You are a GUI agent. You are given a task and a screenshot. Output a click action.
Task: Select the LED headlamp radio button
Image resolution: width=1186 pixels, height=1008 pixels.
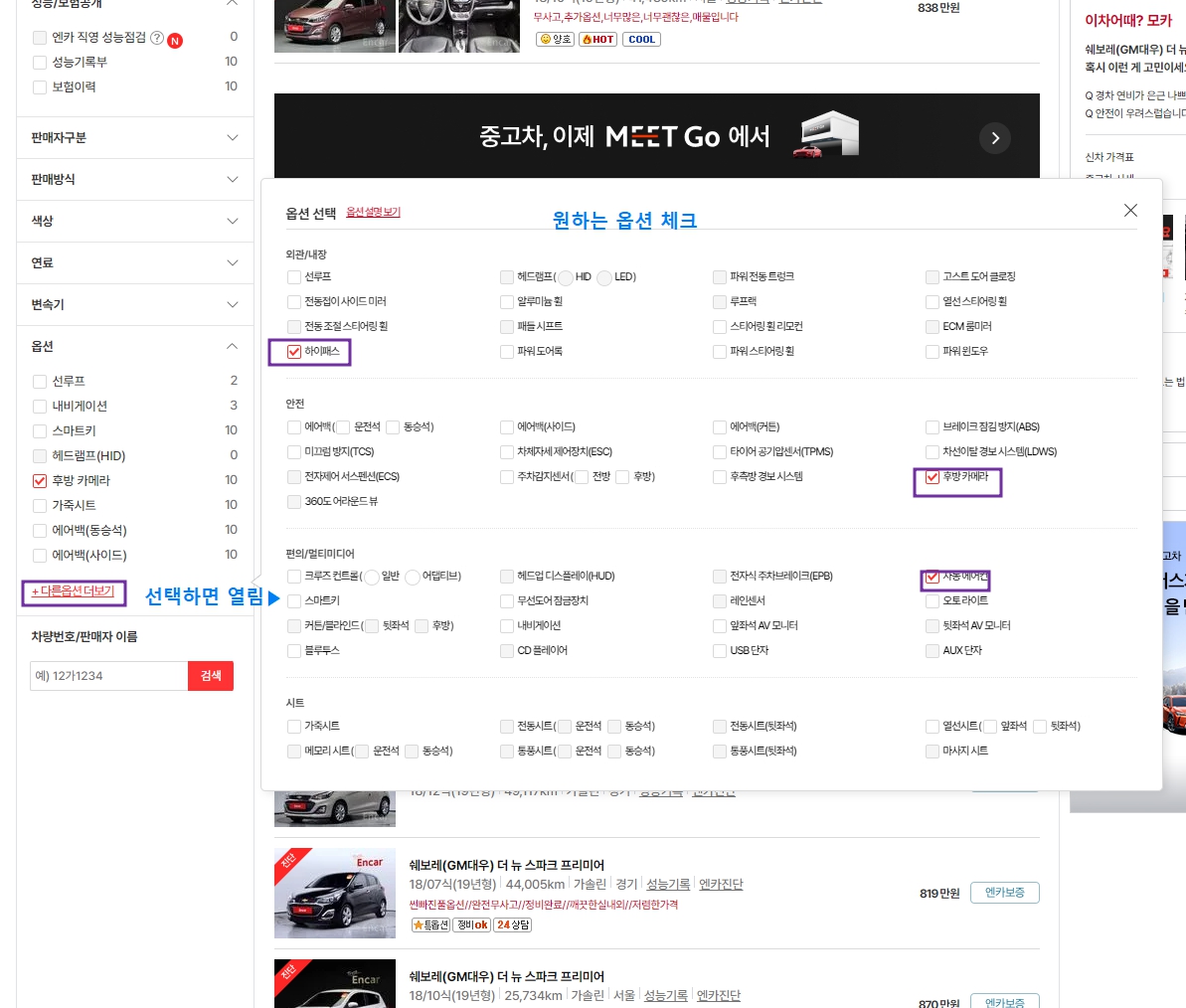(x=604, y=277)
